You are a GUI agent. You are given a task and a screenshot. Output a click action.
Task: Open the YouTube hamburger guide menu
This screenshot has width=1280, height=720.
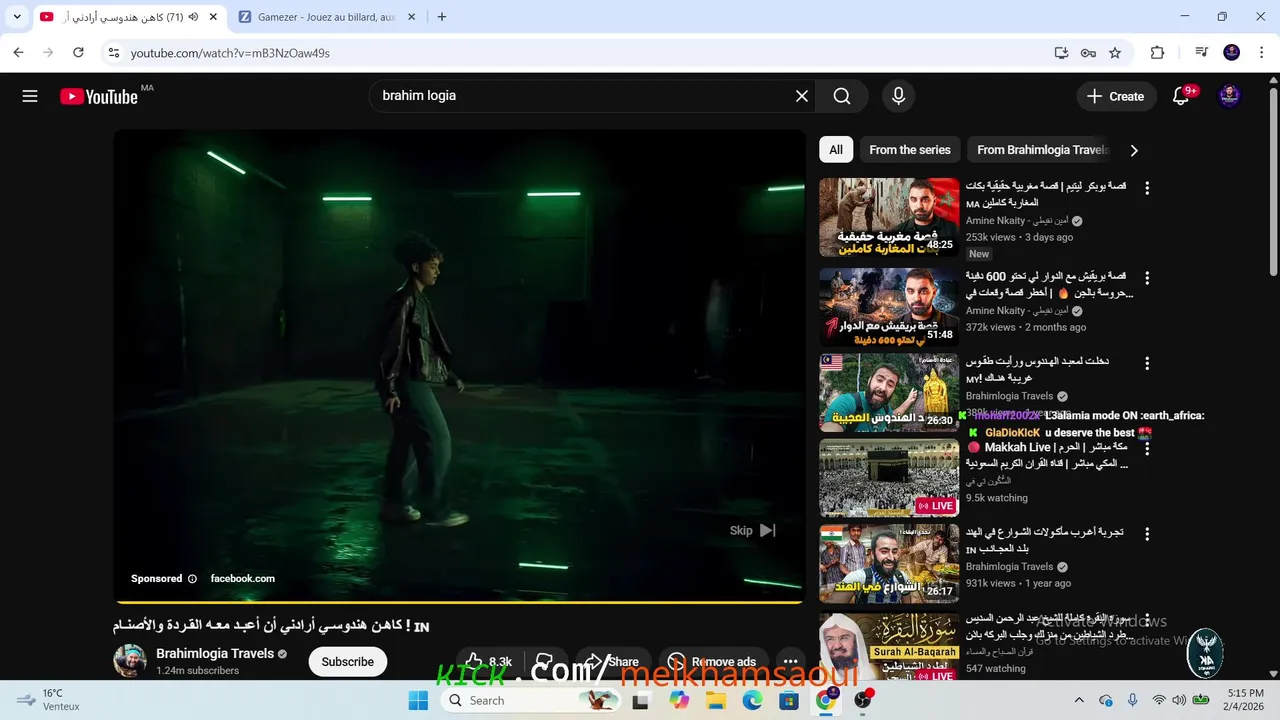pyautogui.click(x=30, y=96)
